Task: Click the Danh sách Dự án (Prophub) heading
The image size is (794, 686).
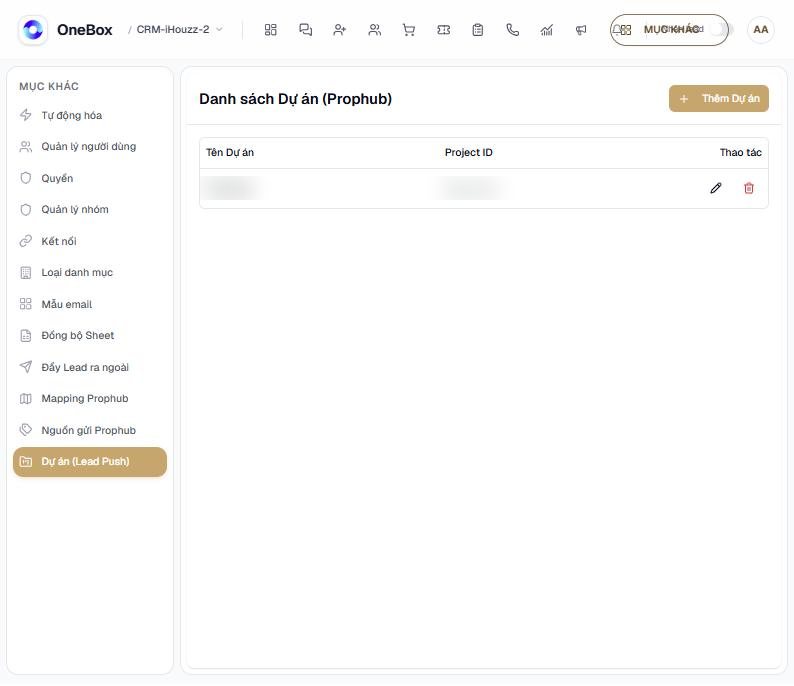Action: 295,99
